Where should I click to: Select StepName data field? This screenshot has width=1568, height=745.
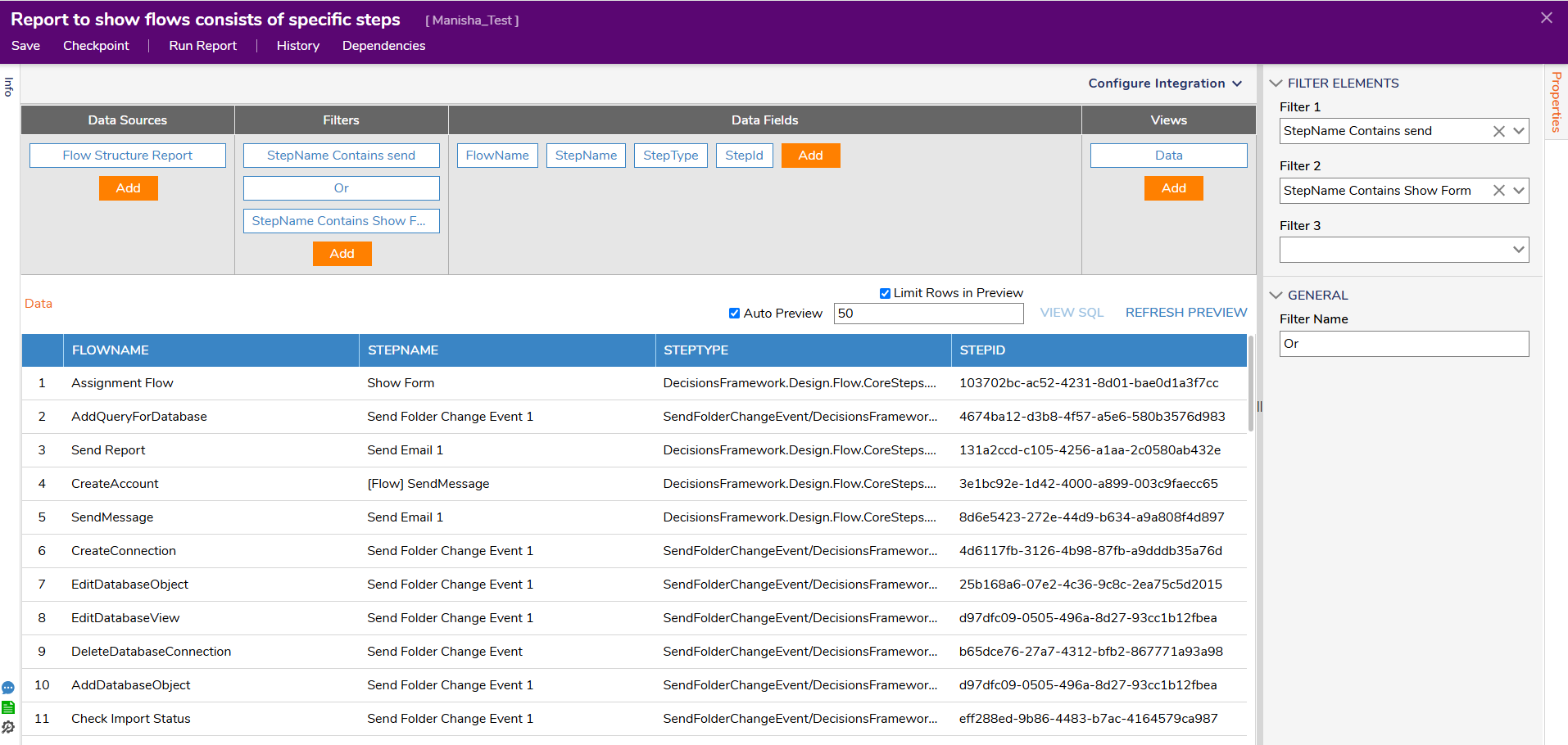coord(586,156)
